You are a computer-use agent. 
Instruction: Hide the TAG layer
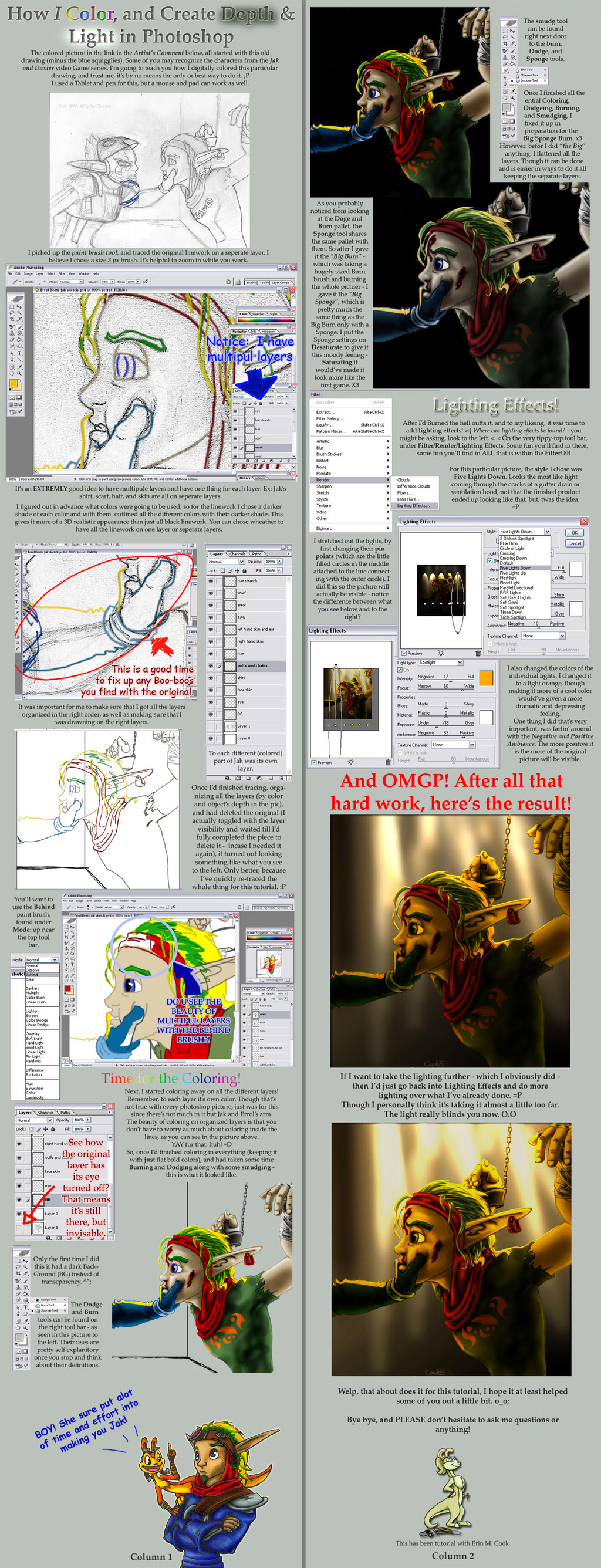tap(211, 617)
